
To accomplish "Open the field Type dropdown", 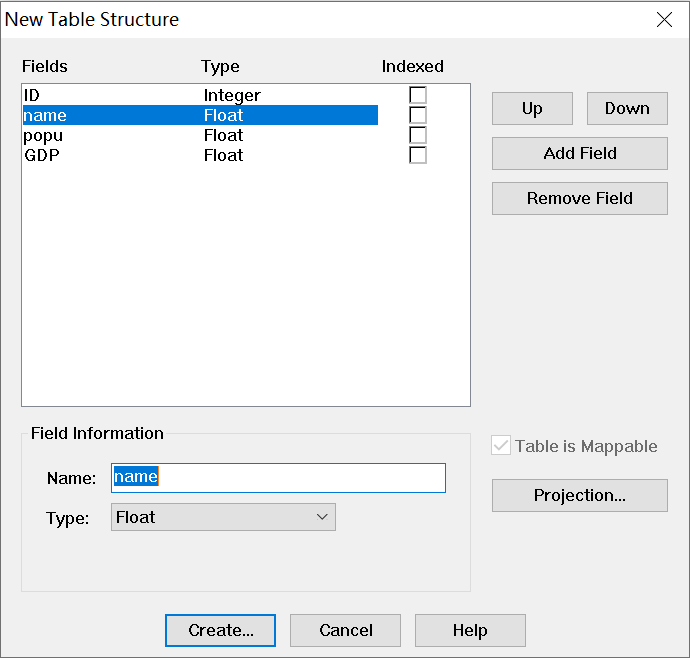I will coord(223,517).
